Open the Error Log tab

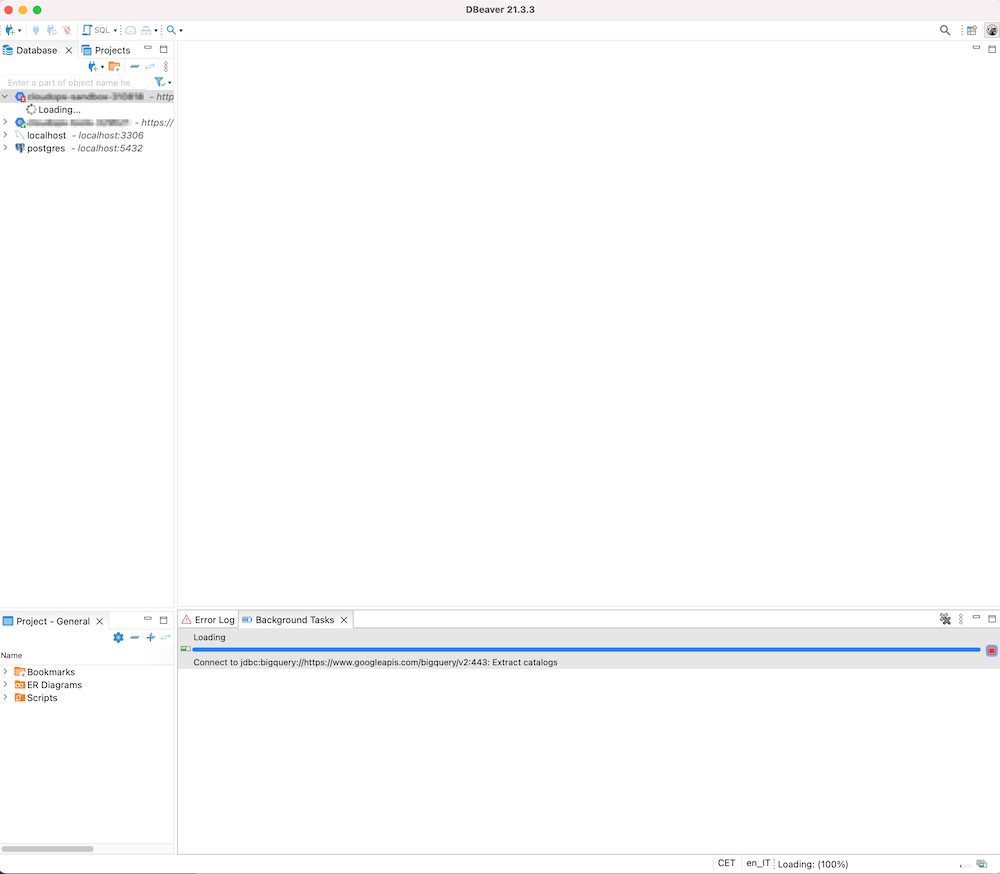tap(212, 619)
